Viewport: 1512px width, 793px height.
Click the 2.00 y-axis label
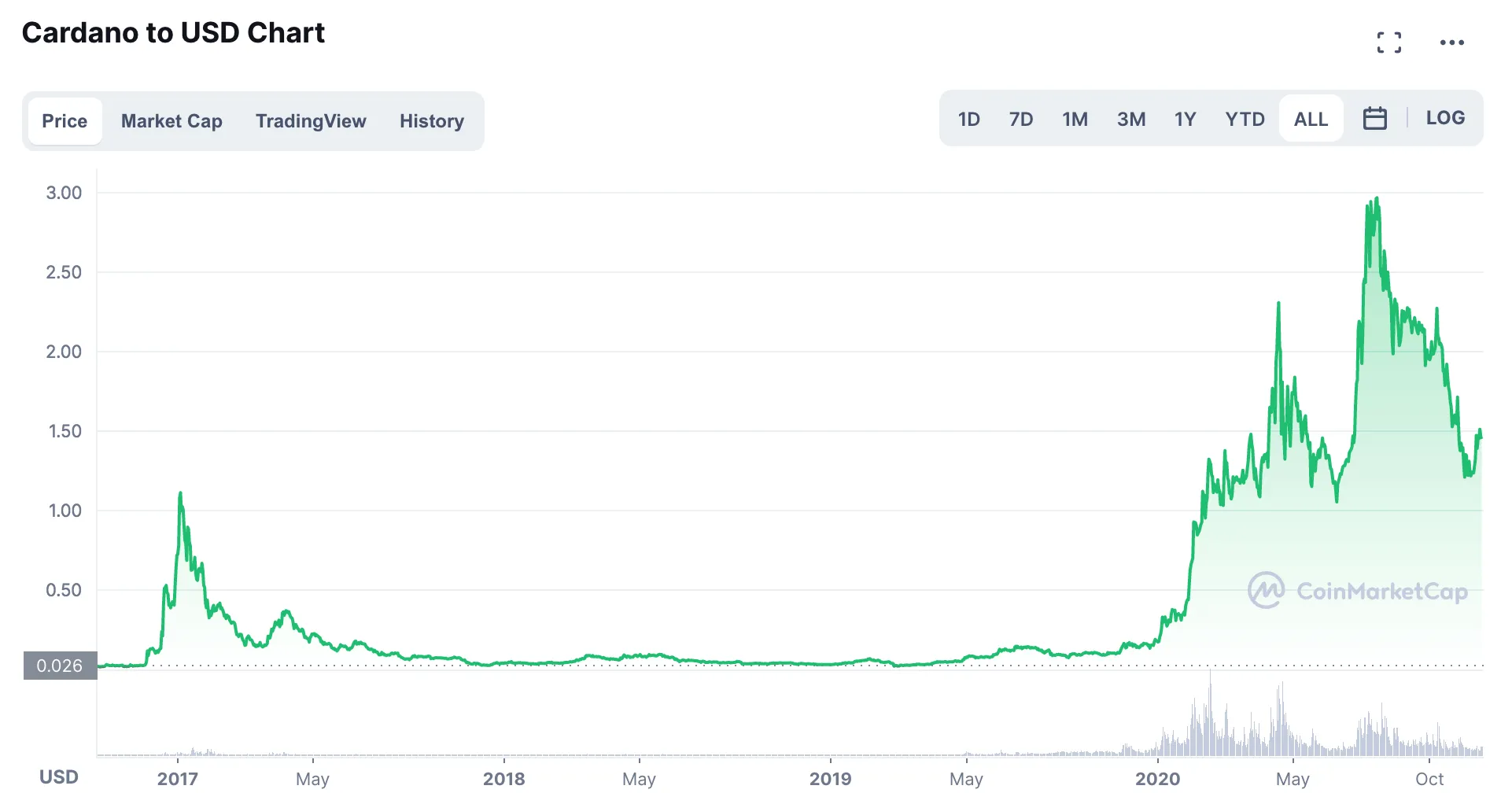[x=64, y=352]
